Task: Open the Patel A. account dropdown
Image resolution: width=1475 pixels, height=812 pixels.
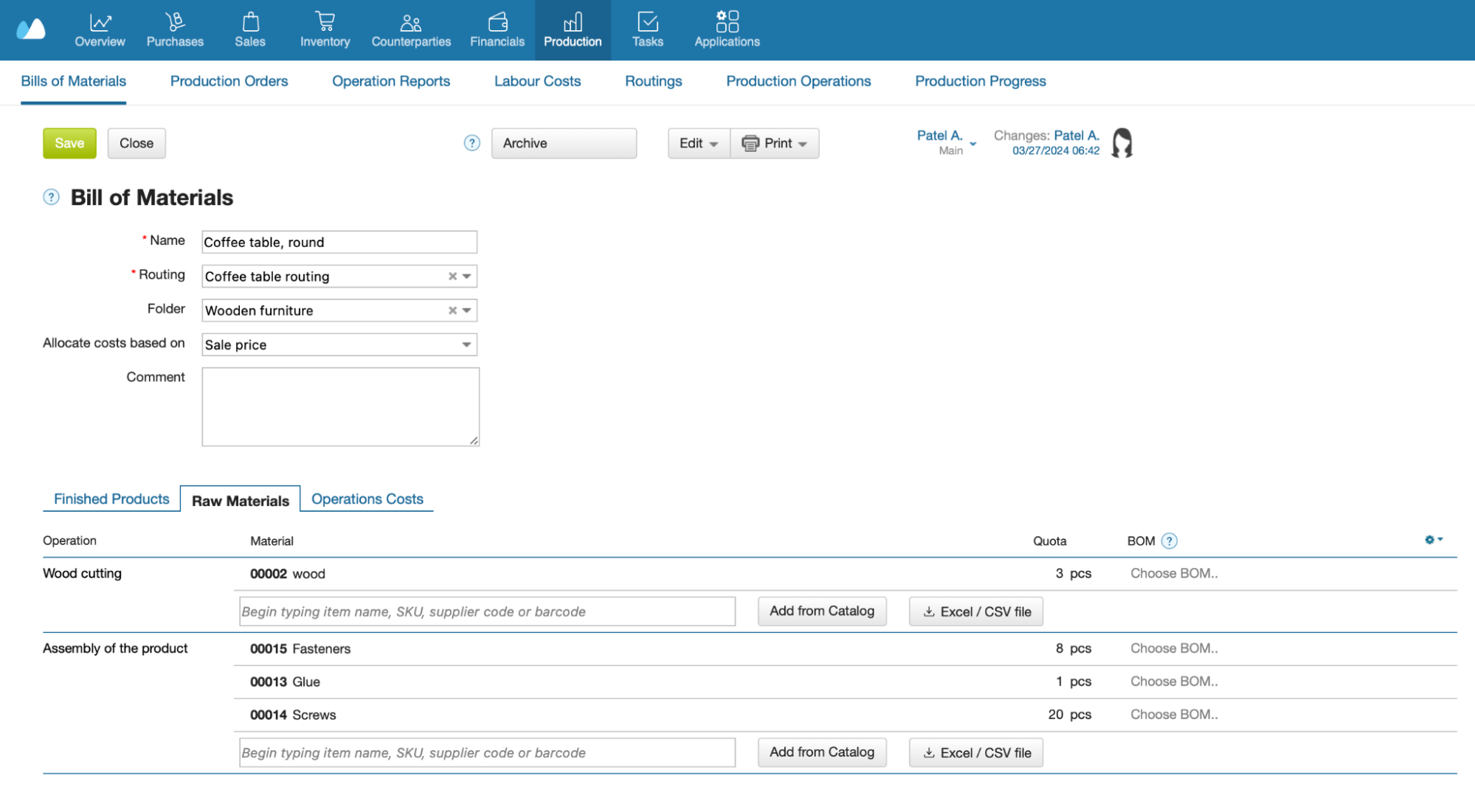Action: pos(947,142)
